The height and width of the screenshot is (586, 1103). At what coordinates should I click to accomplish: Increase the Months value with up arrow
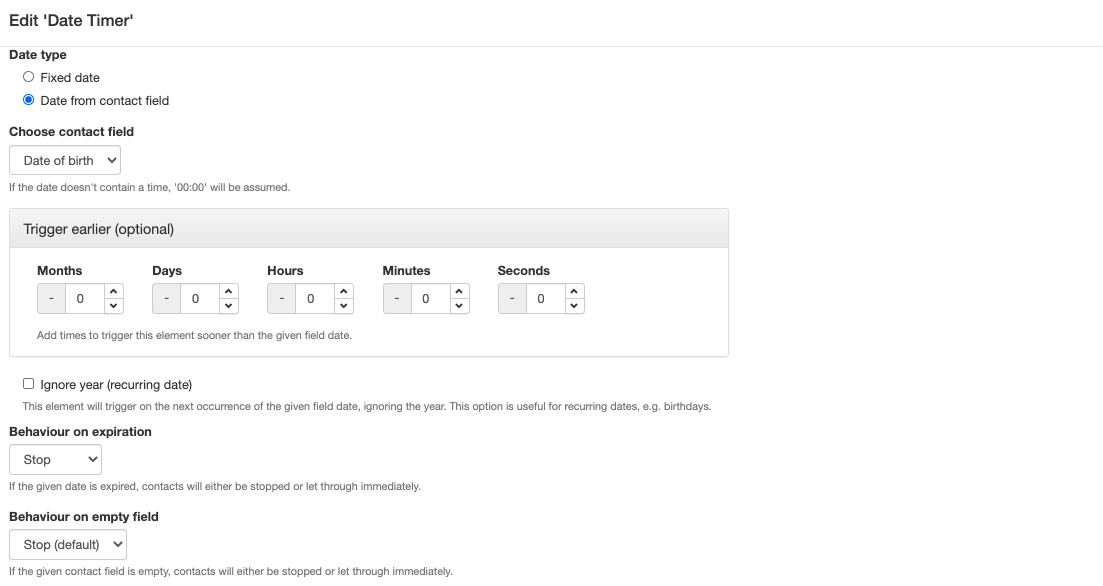click(113, 291)
